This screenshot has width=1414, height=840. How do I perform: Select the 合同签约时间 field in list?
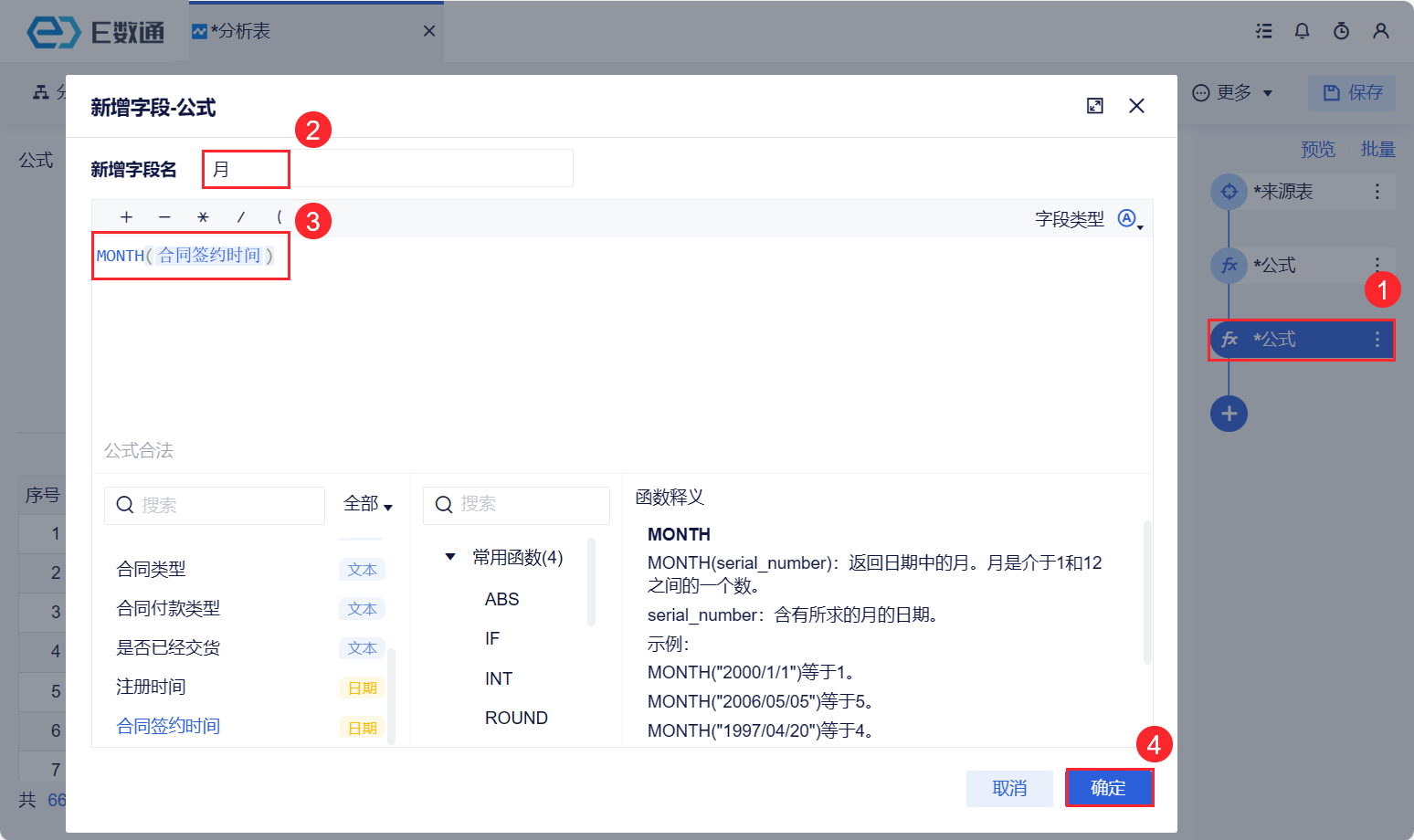(168, 726)
